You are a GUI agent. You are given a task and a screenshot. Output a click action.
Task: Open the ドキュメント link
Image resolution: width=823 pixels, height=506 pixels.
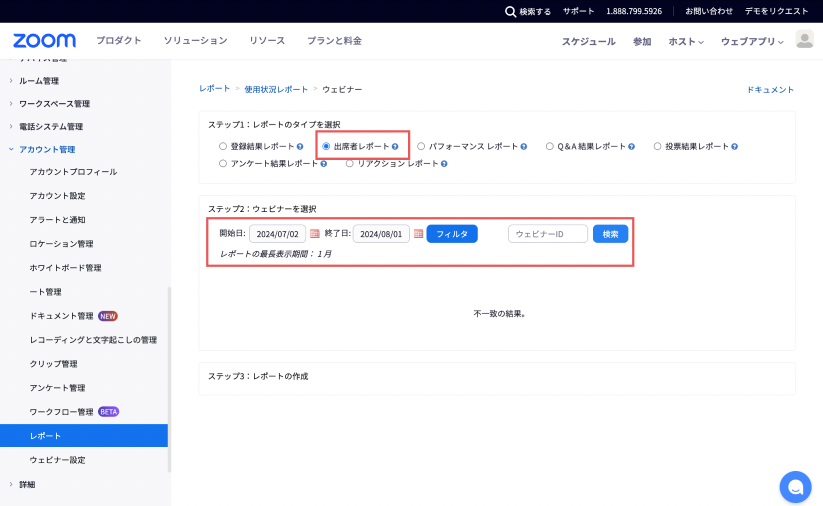[770, 90]
